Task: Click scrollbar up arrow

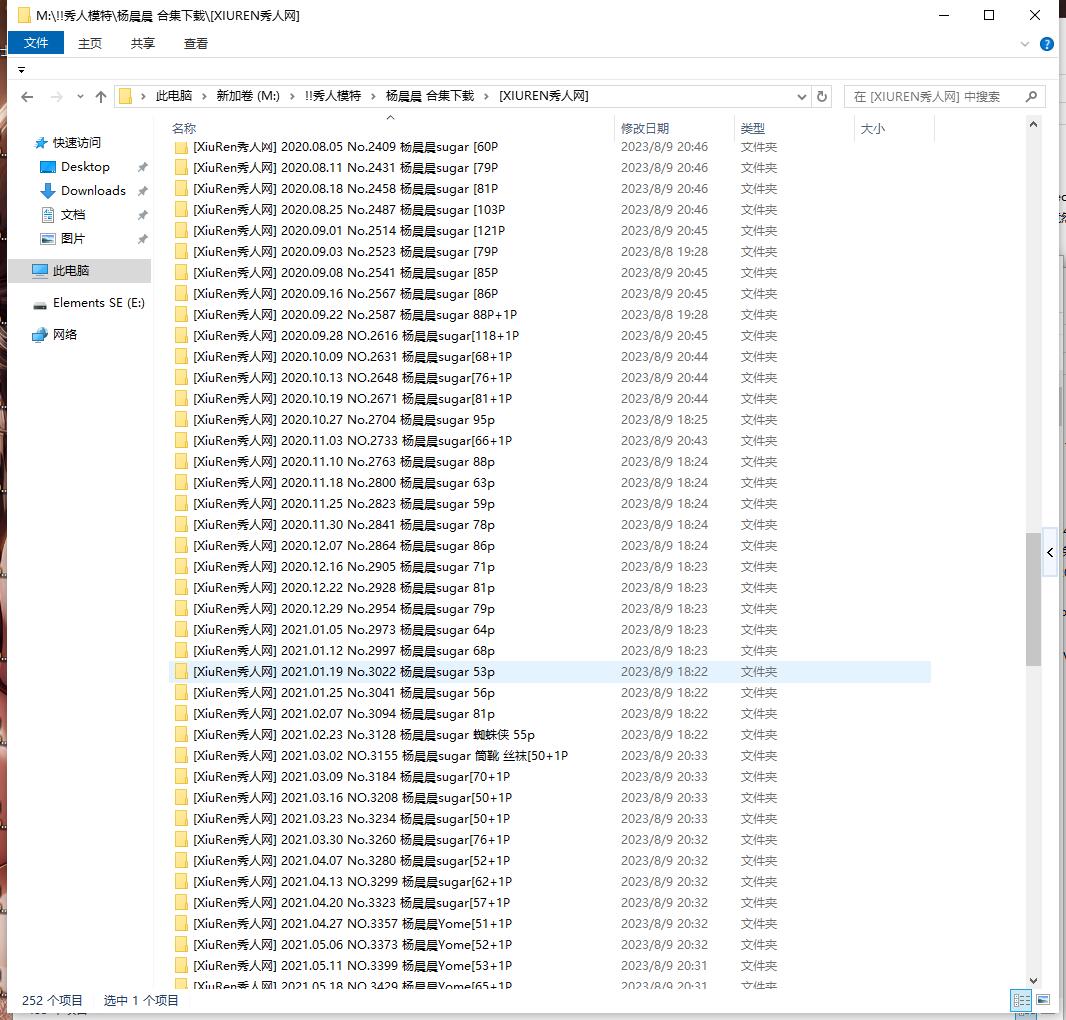Action: coord(1033,124)
